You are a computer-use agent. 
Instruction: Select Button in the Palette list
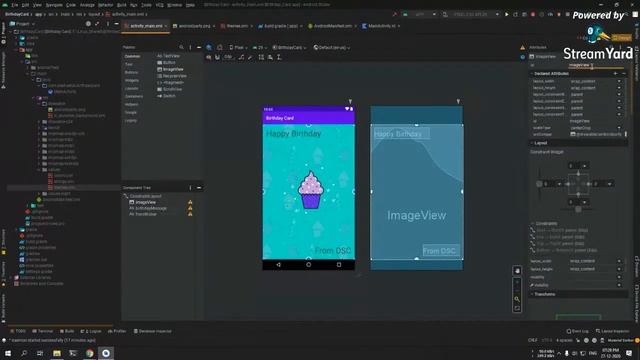pos(167,63)
